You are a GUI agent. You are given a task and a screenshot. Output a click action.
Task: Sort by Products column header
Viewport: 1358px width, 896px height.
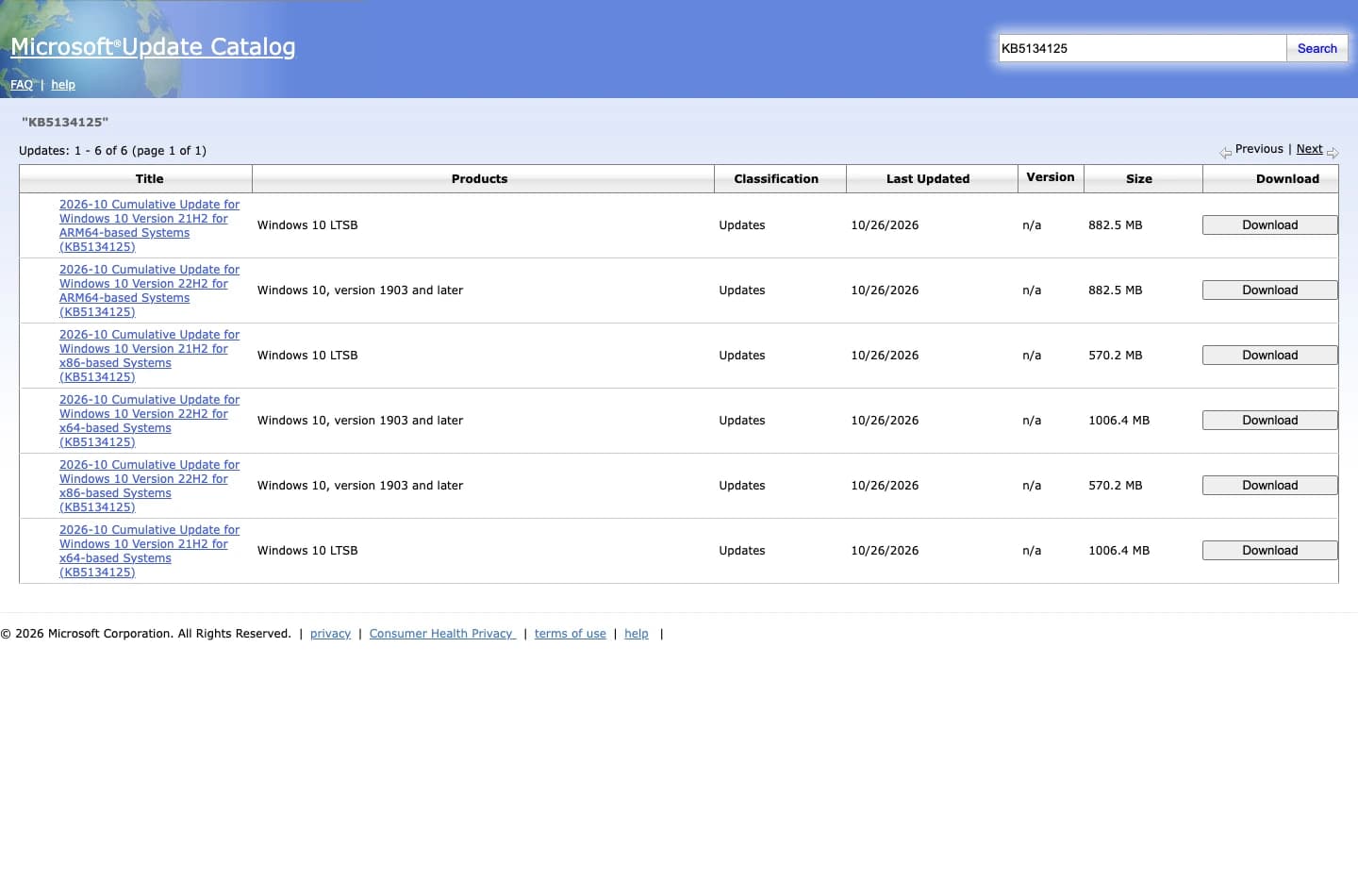click(479, 179)
